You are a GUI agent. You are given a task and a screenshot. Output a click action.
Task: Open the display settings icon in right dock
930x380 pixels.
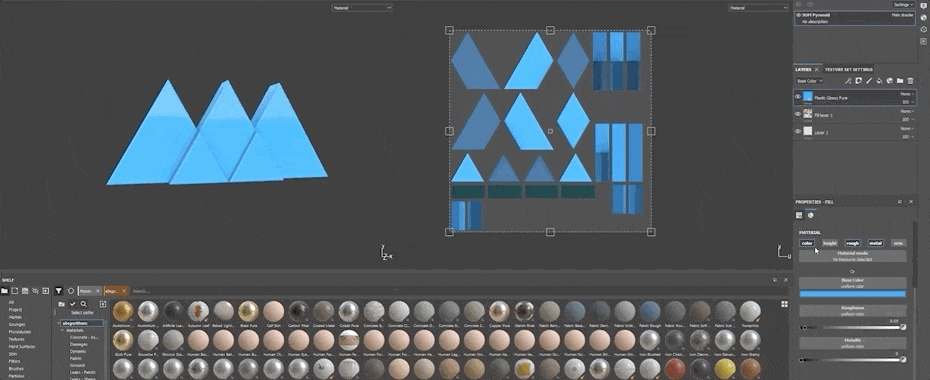click(923, 5)
